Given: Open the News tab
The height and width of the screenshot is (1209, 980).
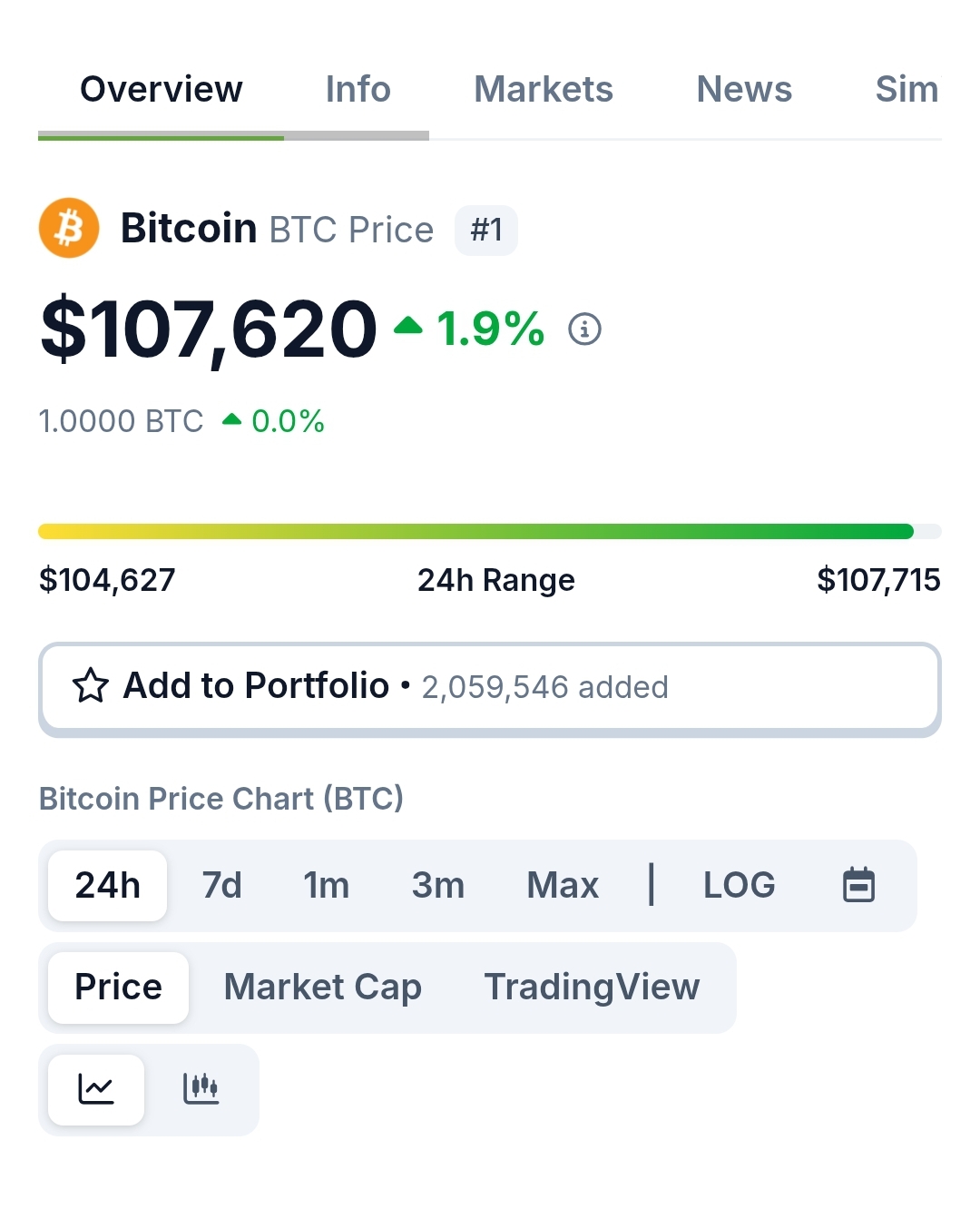Looking at the screenshot, I should coord(744,90).
